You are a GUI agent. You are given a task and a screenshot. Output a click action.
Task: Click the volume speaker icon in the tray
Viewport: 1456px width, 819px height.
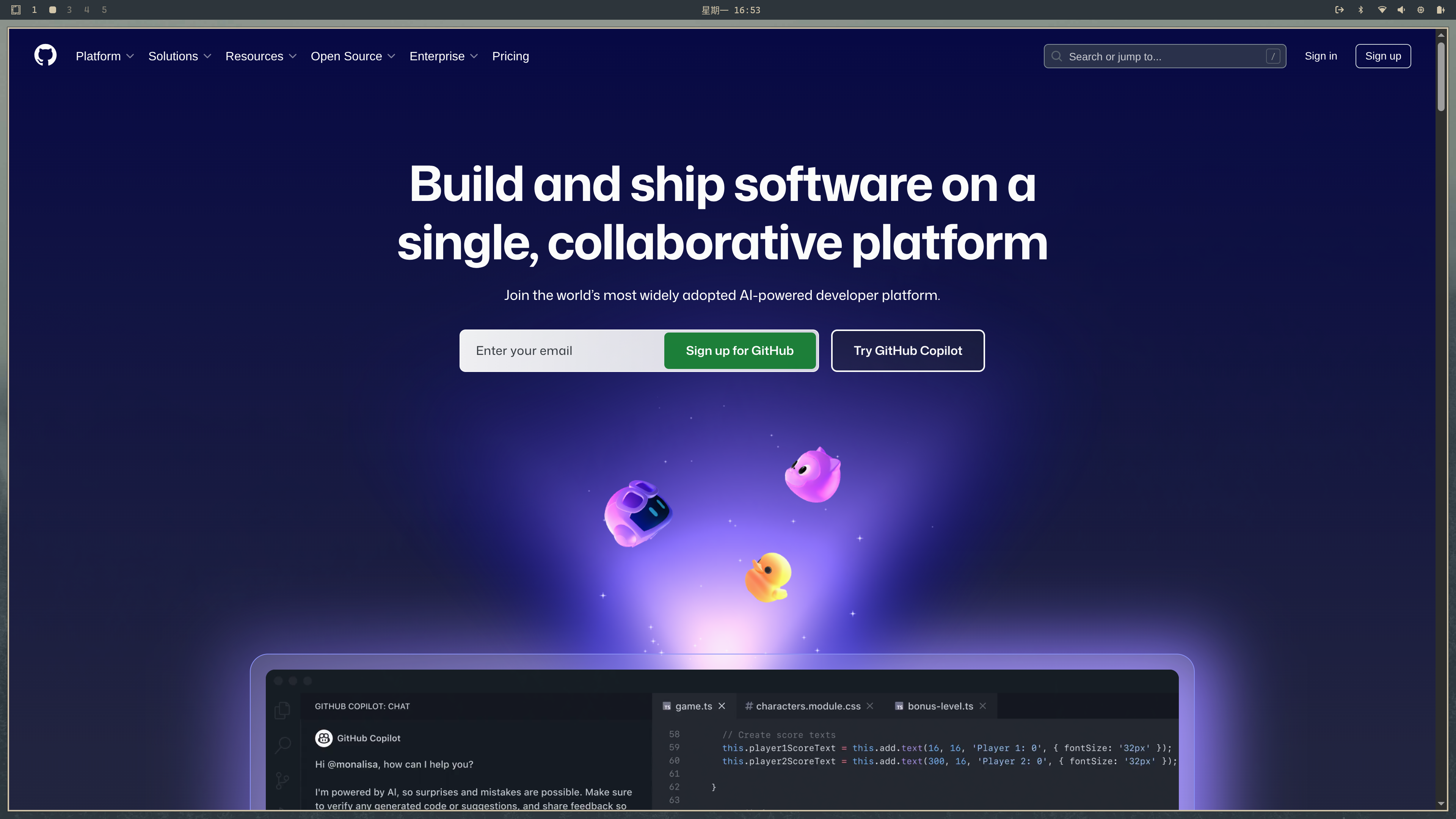coord(1401,9)
